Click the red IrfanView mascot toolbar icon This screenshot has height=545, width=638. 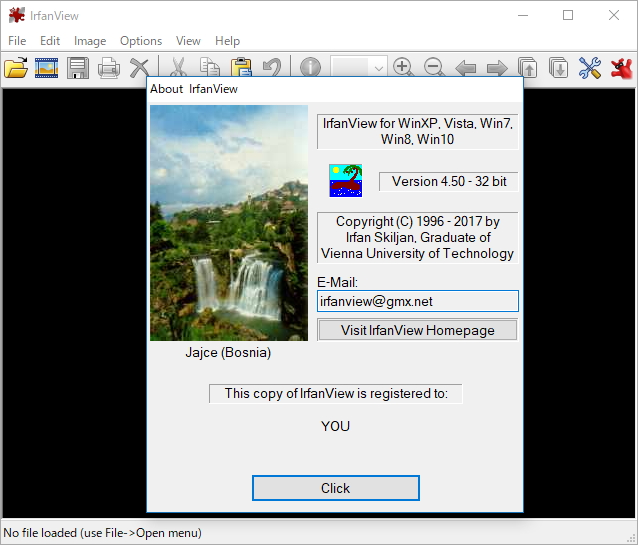click(x=621, y=68)
